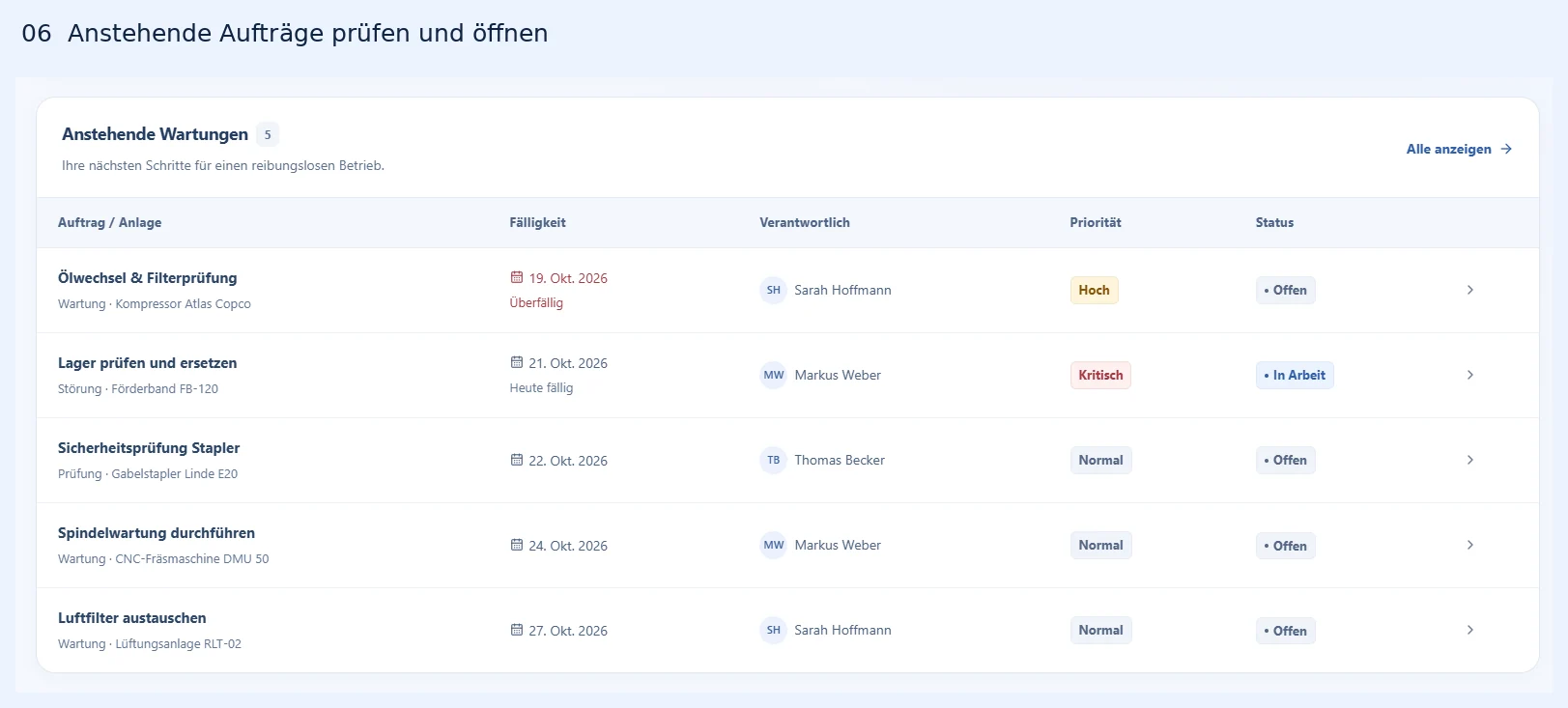Click SH avatar in Ölwechsel row
The height and width of the screenshot is (708, 1568).
pos(773,290)
